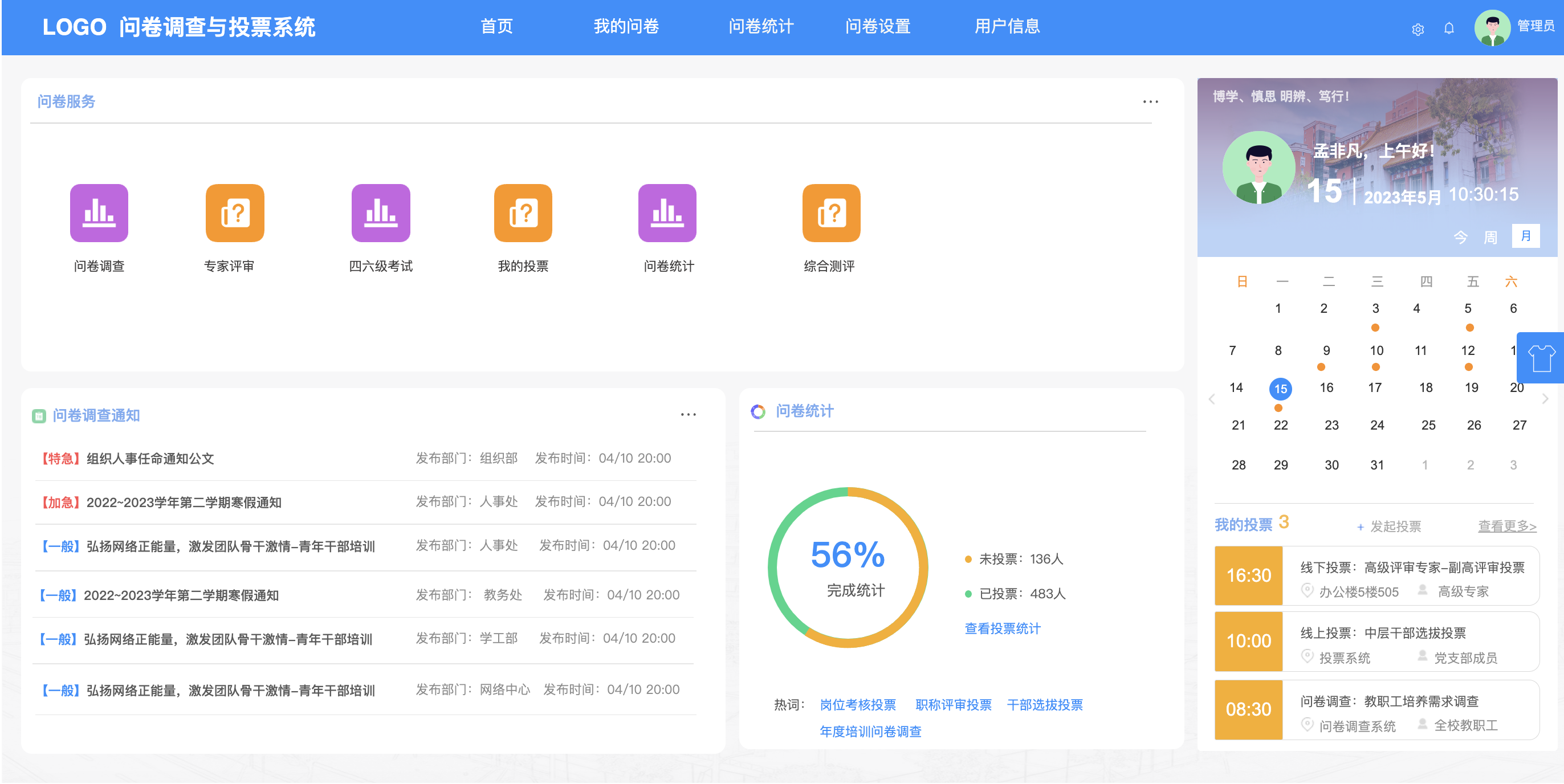The width and height of the screenshot is (1564, 784).
Task: Expand the 问卷调查通知 panel more options
Action: pyautogui.click(x=688, y=414)
